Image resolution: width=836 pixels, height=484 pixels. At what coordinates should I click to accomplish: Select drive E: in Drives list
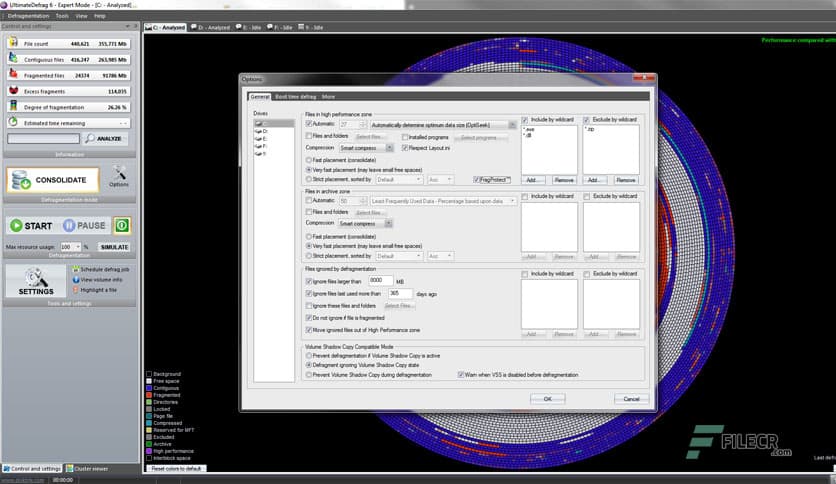click(262, 139)
